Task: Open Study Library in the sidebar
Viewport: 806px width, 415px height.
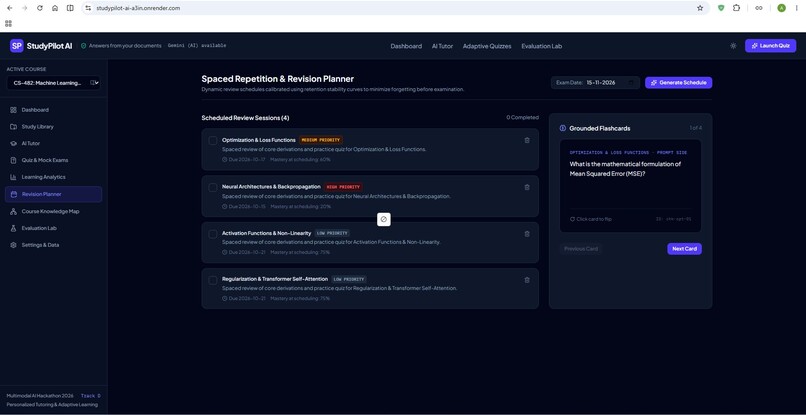Action: [x=53, y=127]
